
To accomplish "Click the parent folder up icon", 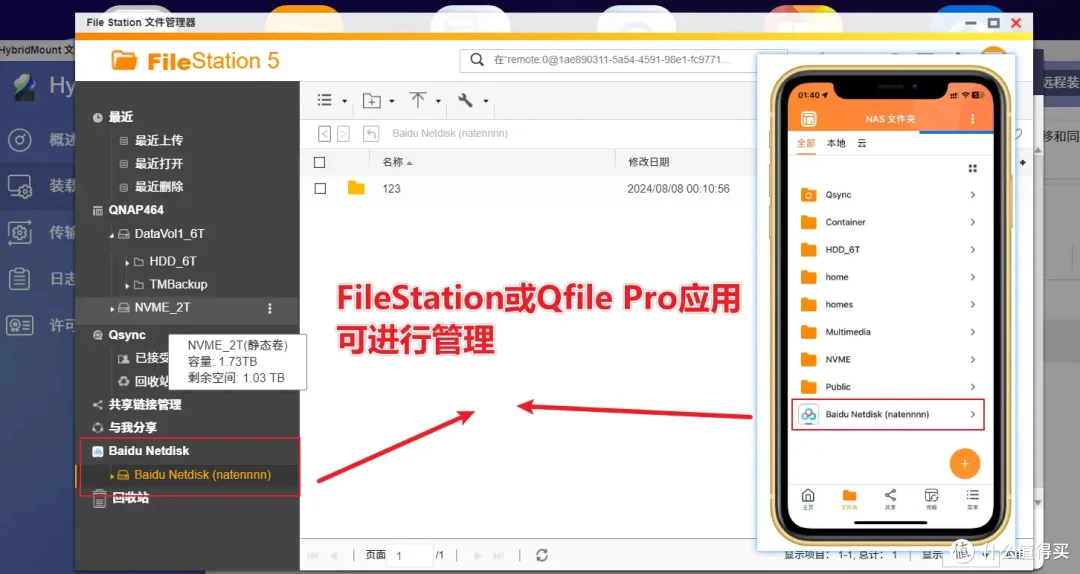I will (x=371, y=134).
